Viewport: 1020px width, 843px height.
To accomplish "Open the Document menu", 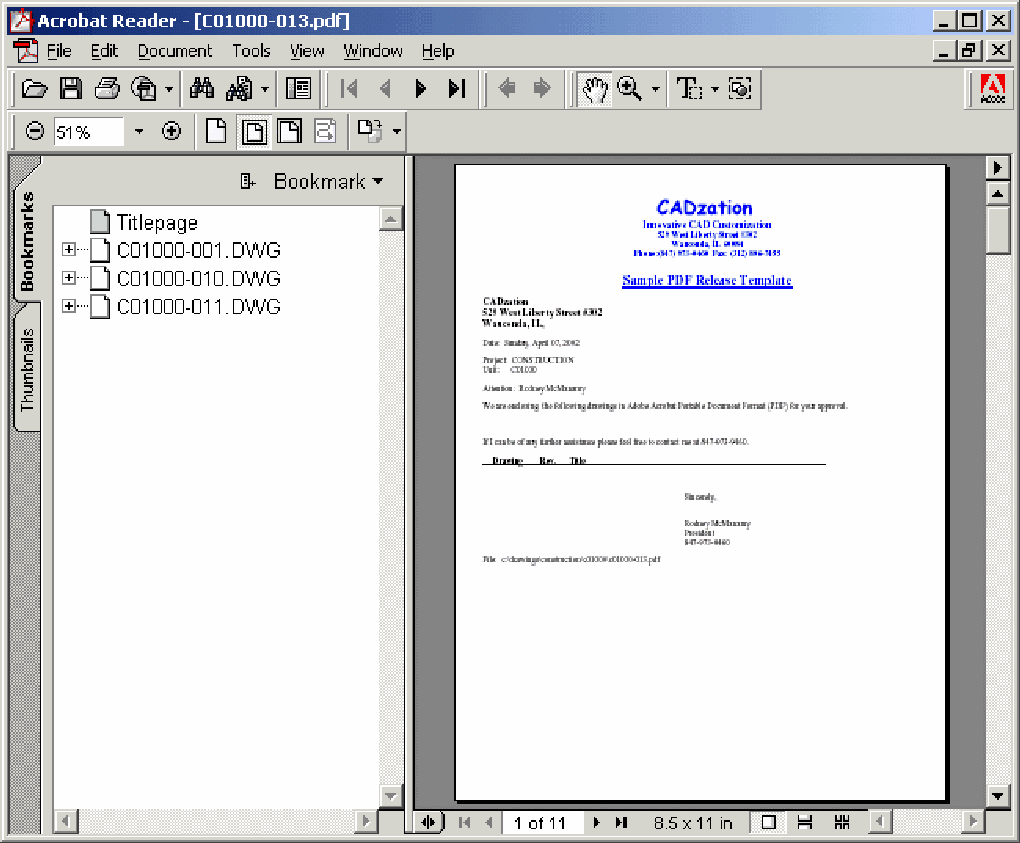I will tap(174, 51).
